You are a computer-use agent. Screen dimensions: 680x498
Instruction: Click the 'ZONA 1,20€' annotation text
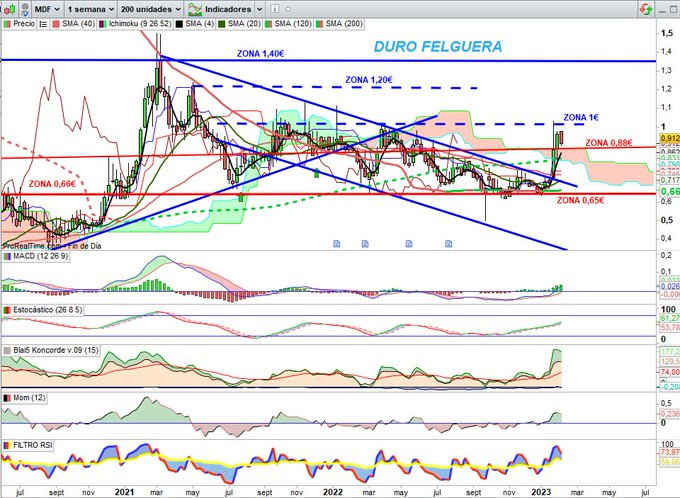point(369,80)
